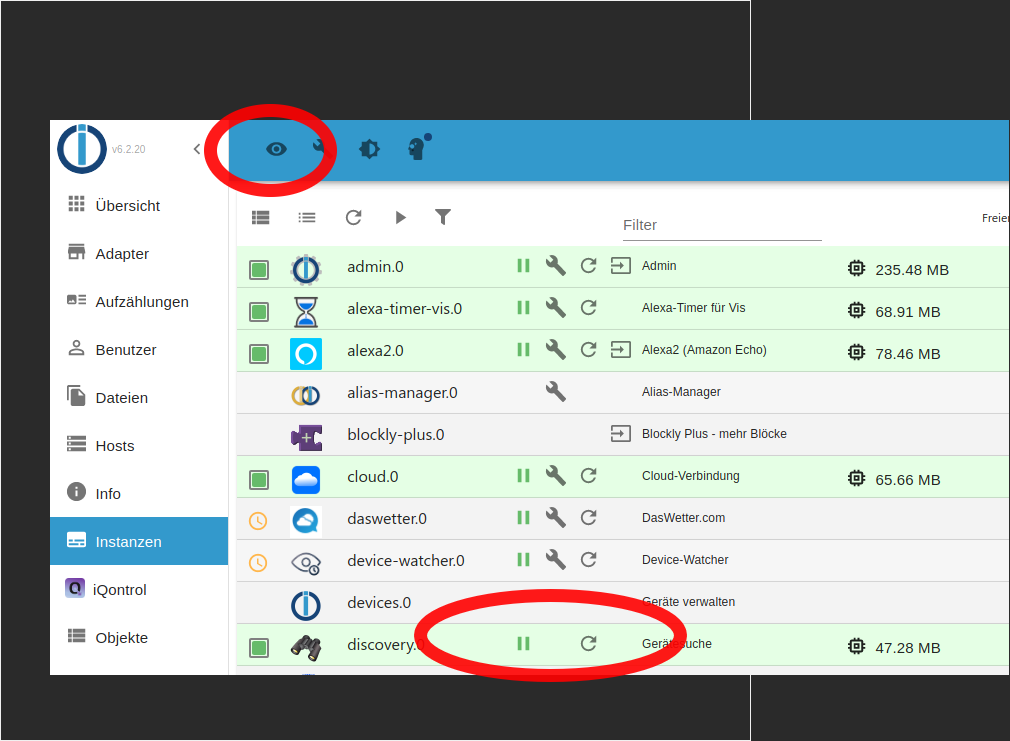The image size is (1010, 741).
Task: Restart the alexa-timer-vis.0 instance
Action: [589, 308]
